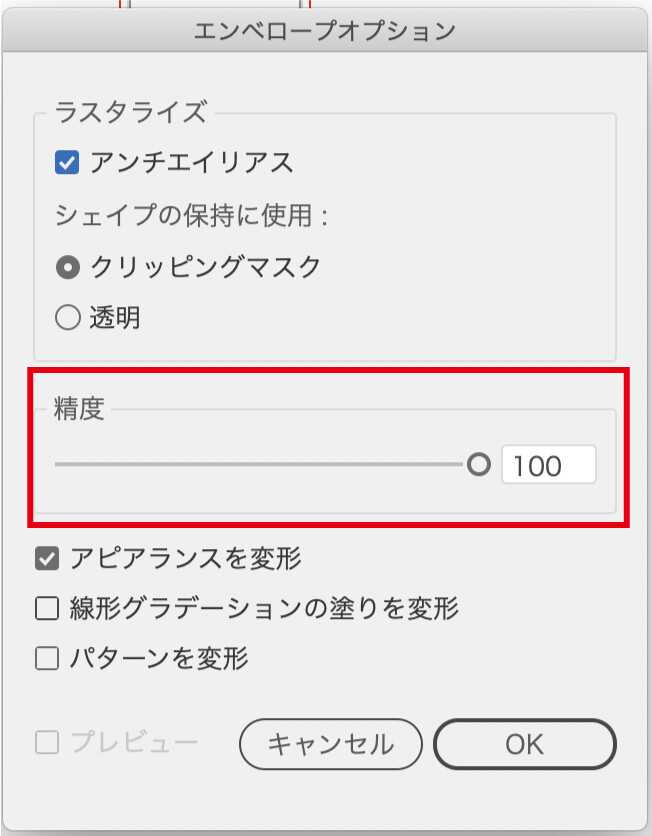Enable 線形グラデーションの塗りを変形 checkbox
652x836 pixels.
pyautogui.click(x=47, y=608)
